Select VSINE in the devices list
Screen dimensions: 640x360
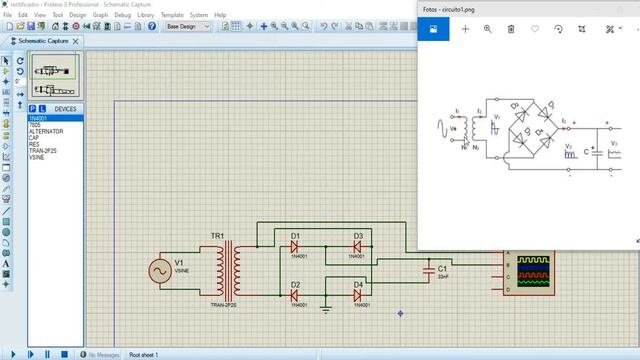coord(56,158)
